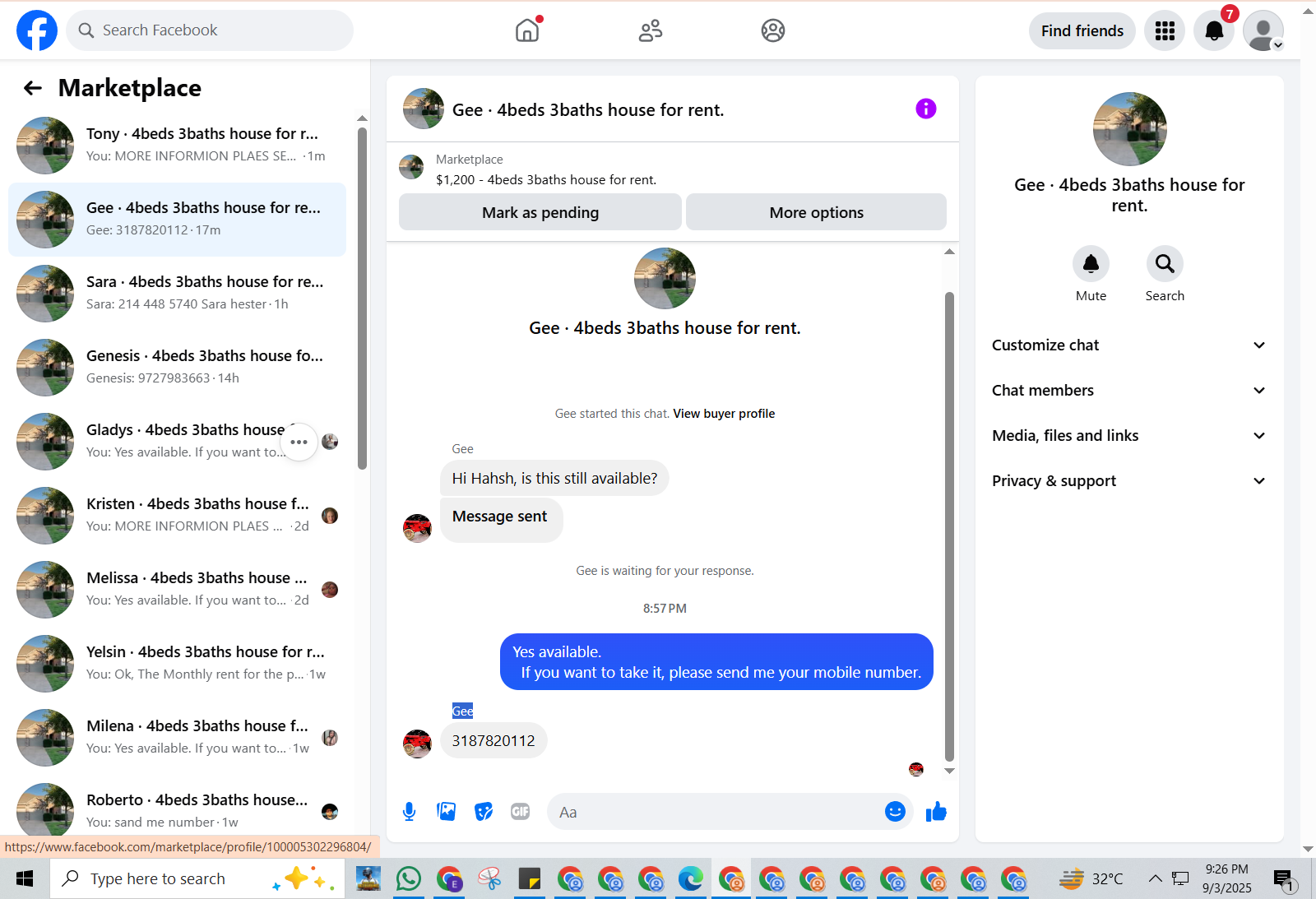
Task: Choose a sticker from the sticker icon
Action: coord(484,812)
